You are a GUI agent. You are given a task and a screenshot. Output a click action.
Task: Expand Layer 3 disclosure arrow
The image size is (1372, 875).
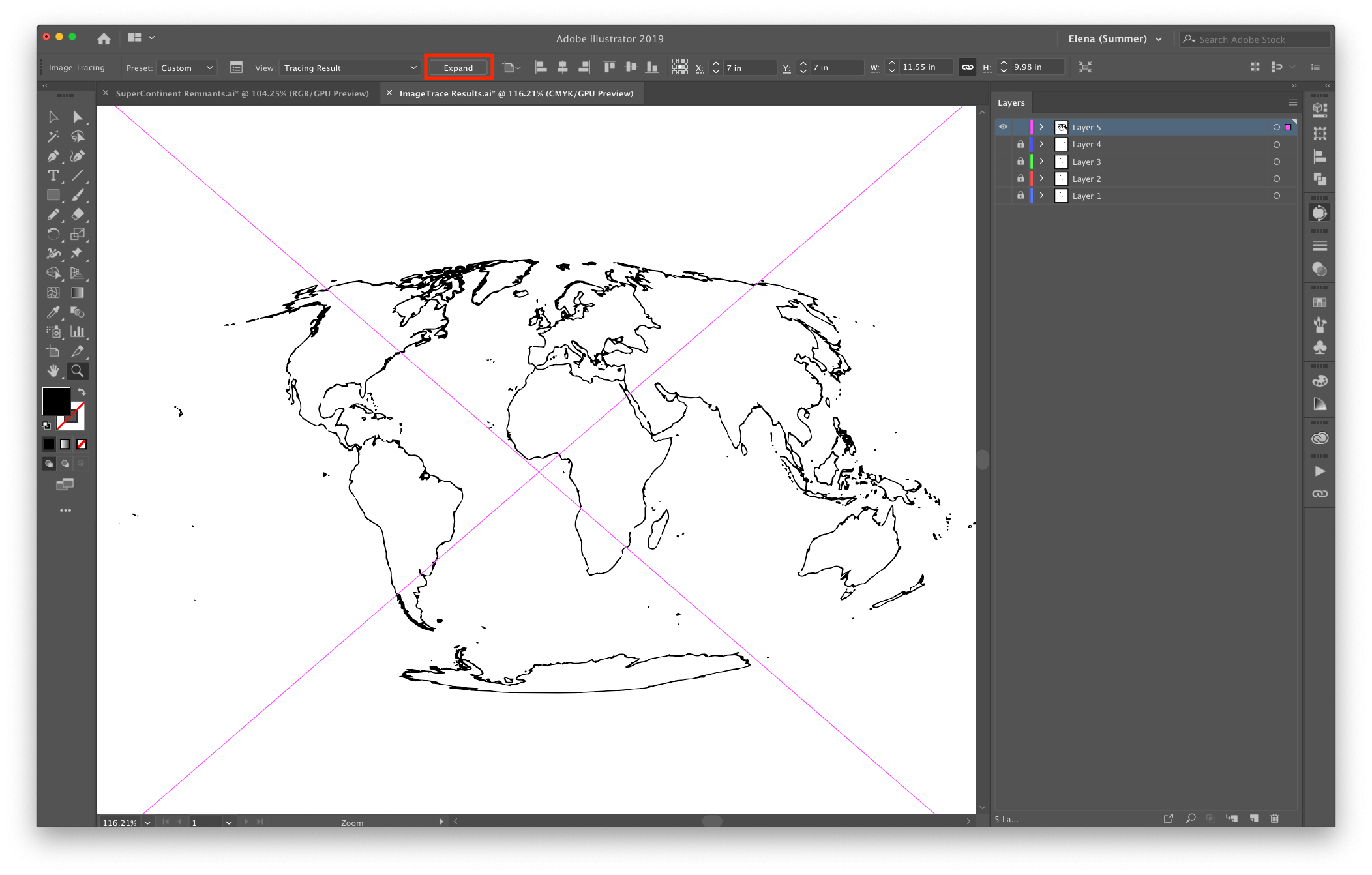tap(1041, 162)
